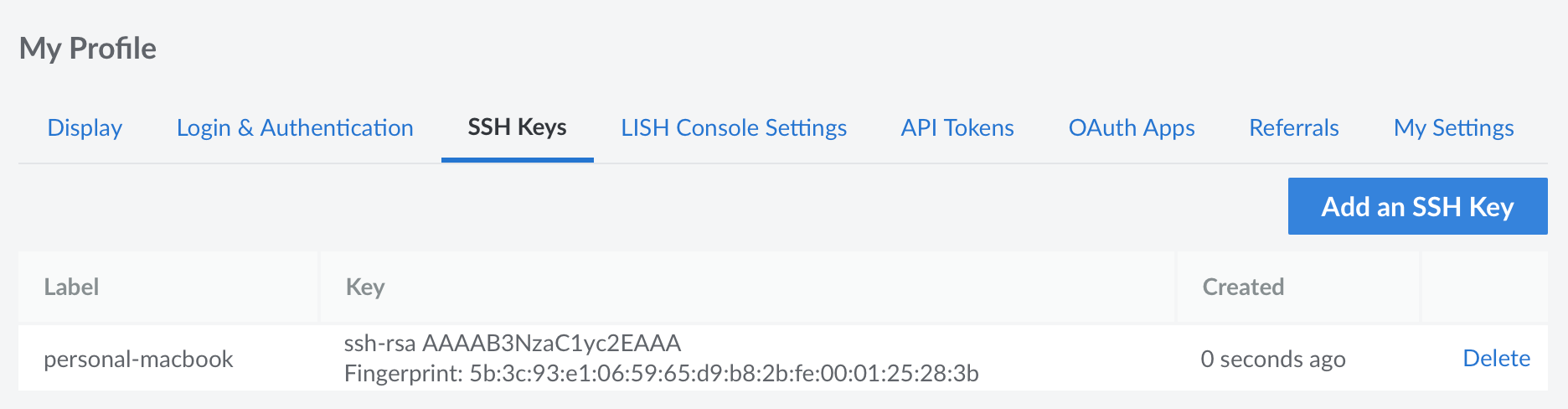1568x409 pixels.
Task: Navigate to My Settings tab
Action: coord(1453,128)
